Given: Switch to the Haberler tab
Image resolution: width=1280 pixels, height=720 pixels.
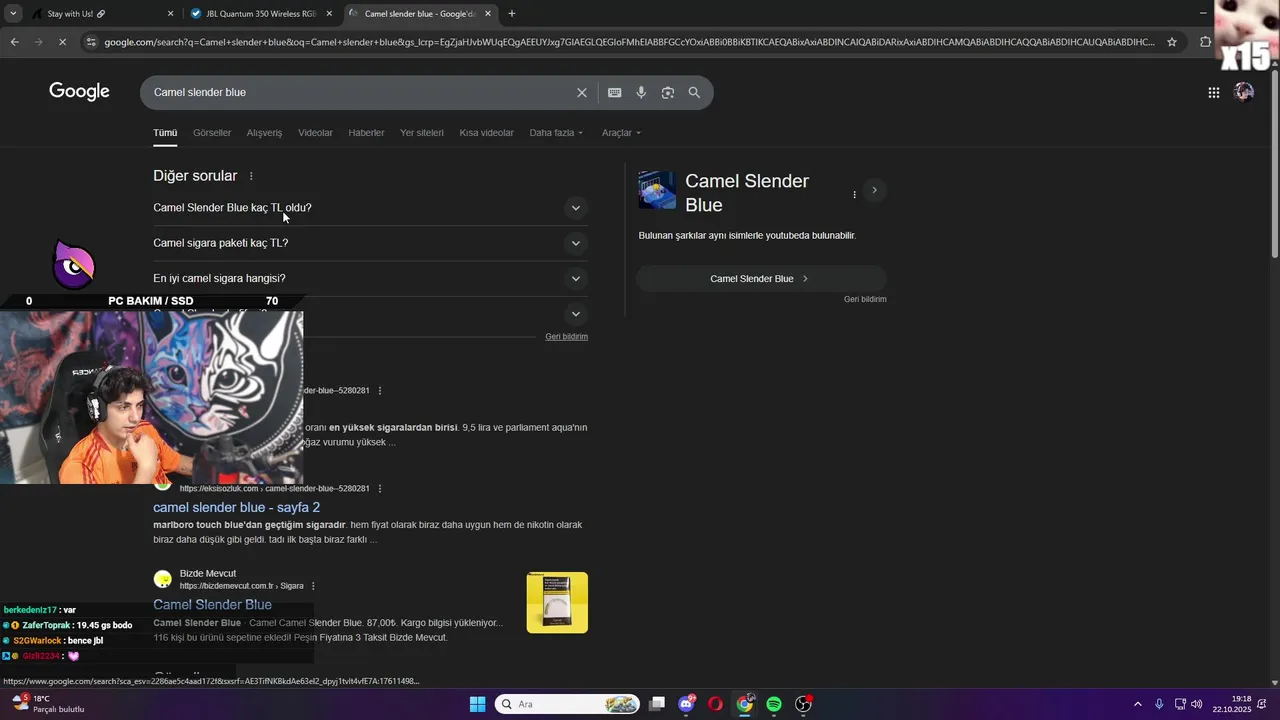Looking at the screenshot, I should point(366,132).
